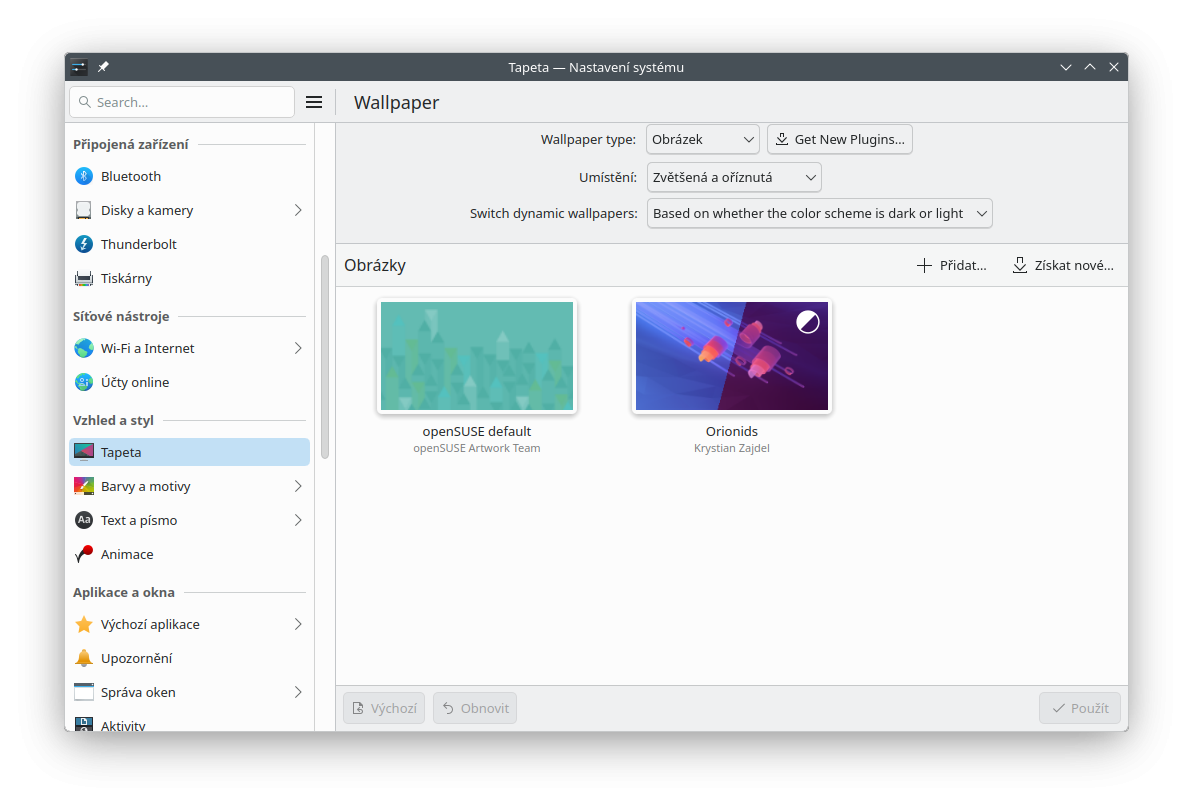Click the Upozornění bell icon
This screenshot has height=808, width=1193.
84,658
